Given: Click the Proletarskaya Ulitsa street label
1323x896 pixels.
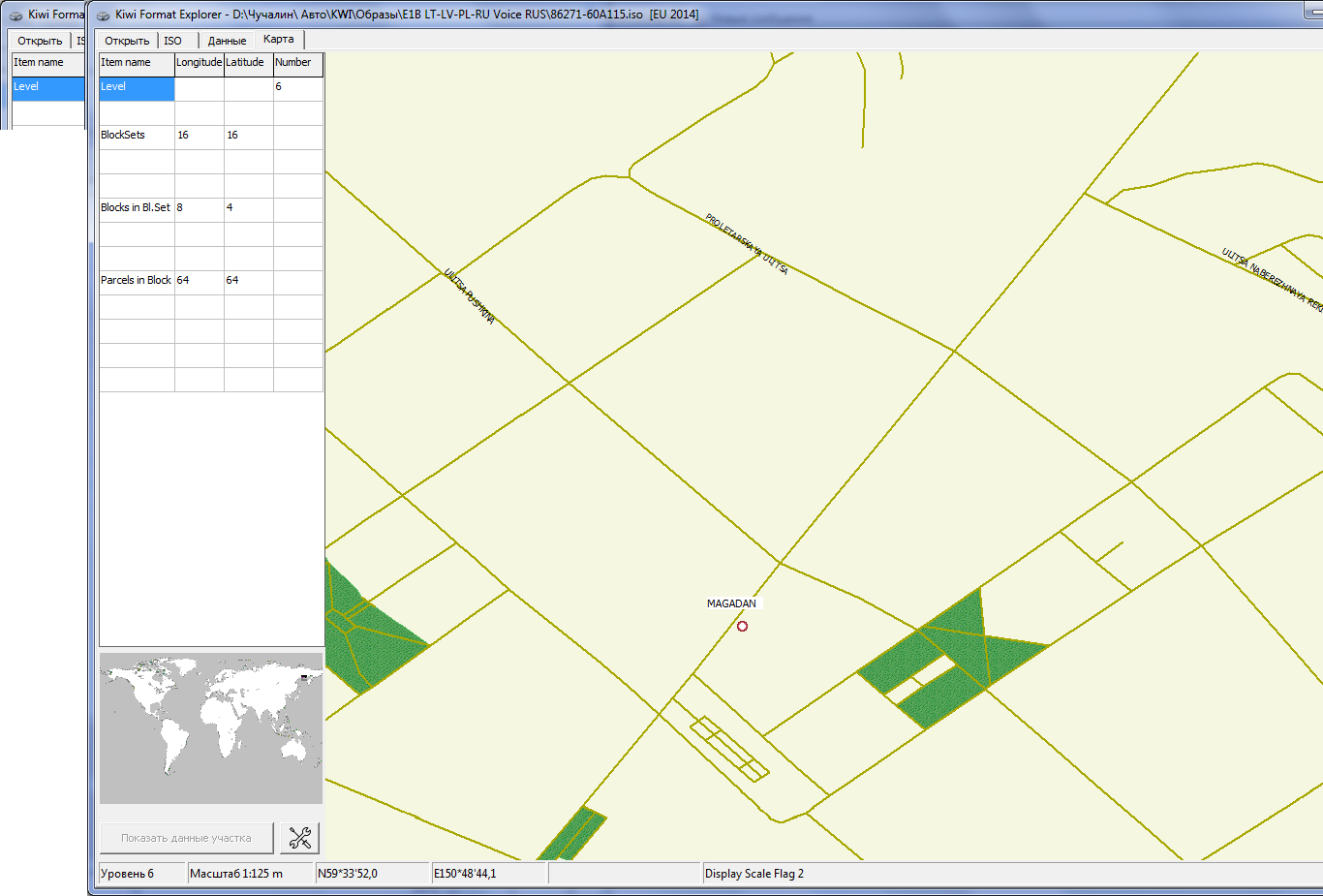Looking at the screenshot, I should 747,244.
